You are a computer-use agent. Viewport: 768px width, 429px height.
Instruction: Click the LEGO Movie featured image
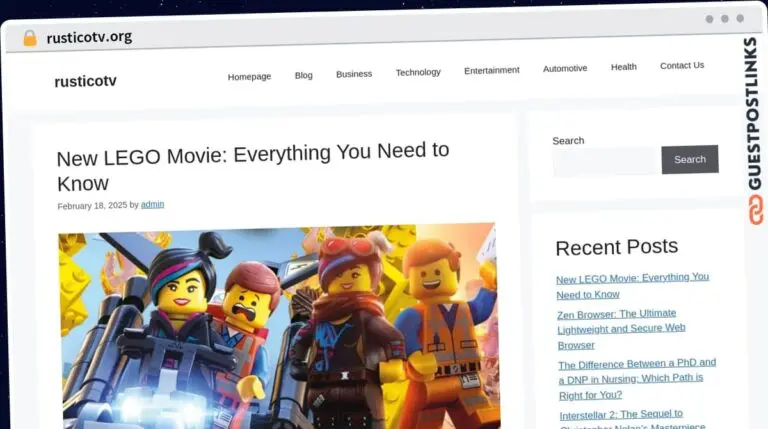pyautogui.click(x=278, y=325)
